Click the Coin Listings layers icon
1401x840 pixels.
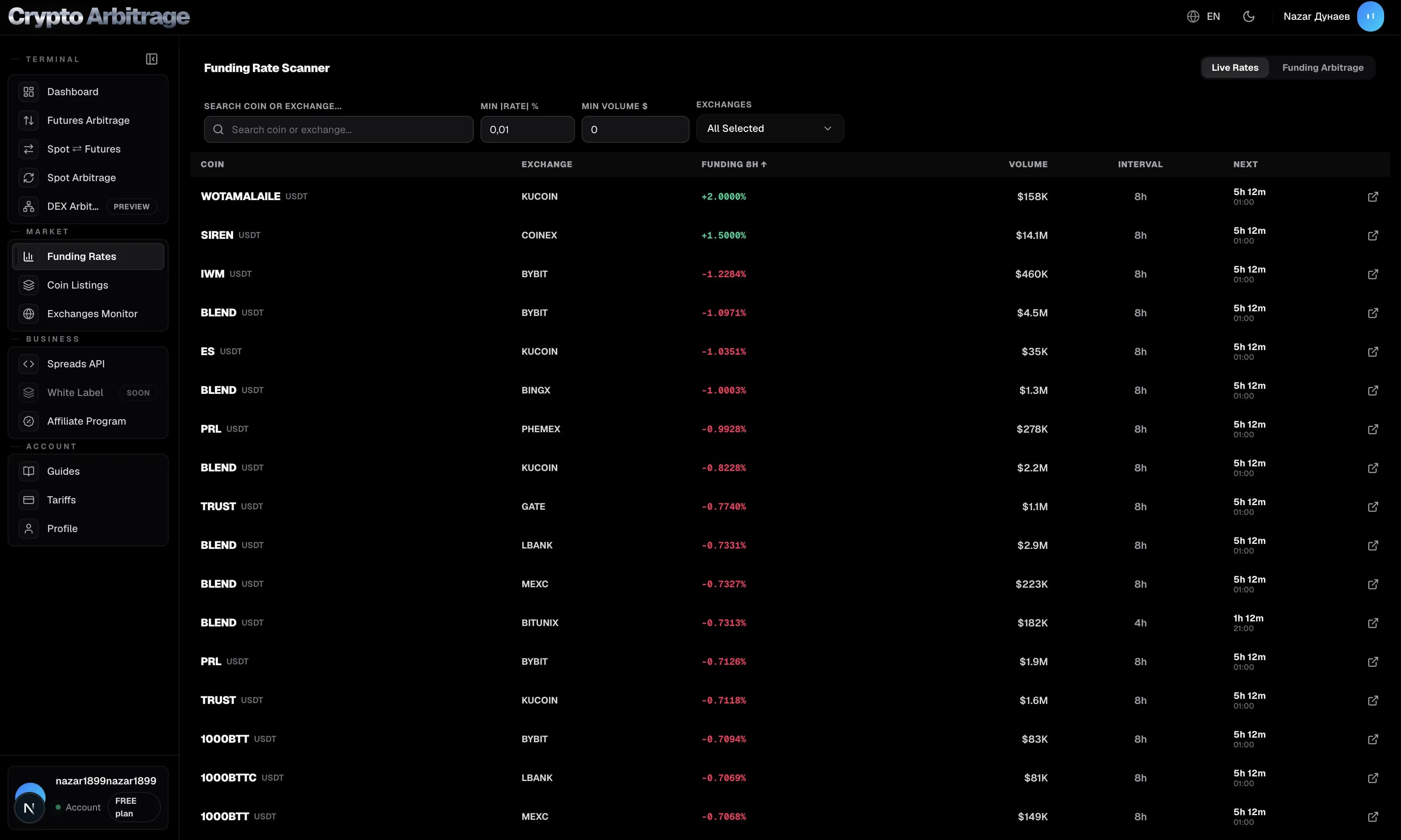click(x=28, y=285)
